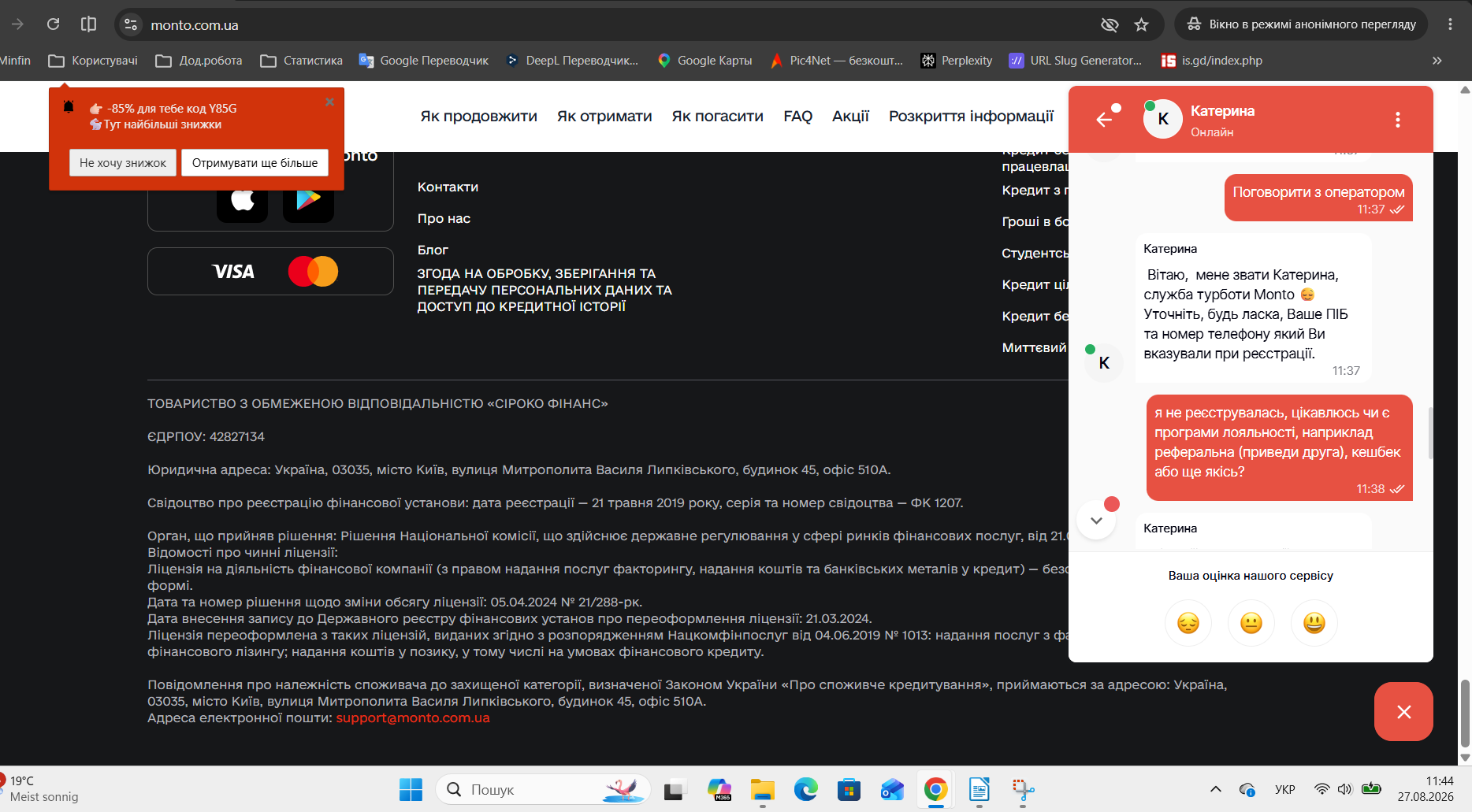1472x812 pixels.
Task: Click 'Отримувати ще більше' button
Action: tap(255, 163)
